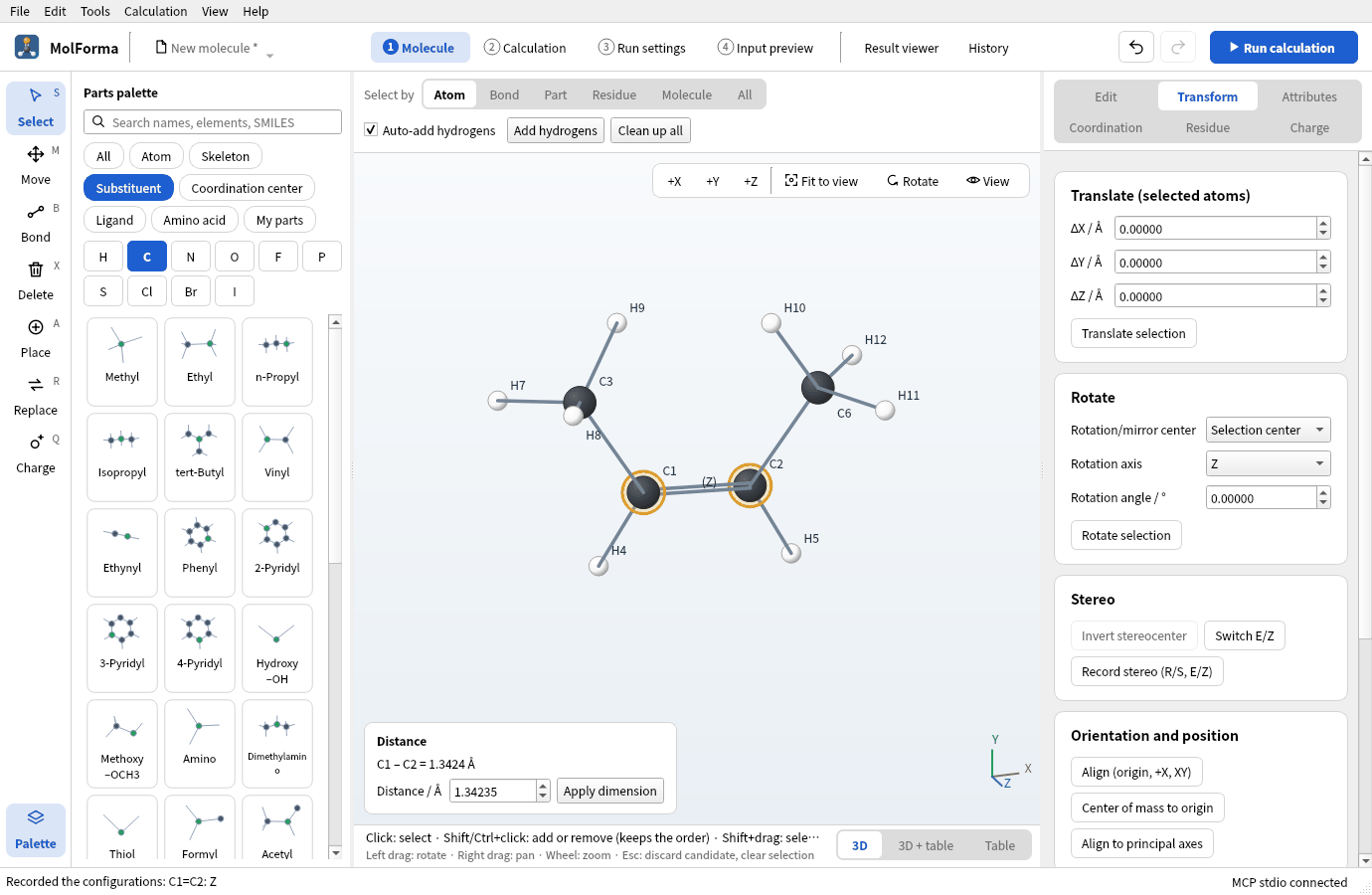The width and height of the screenshot is (1372, 895).
Task: Select the n-Propyl fragment
Action: click(x=277, y=361)
